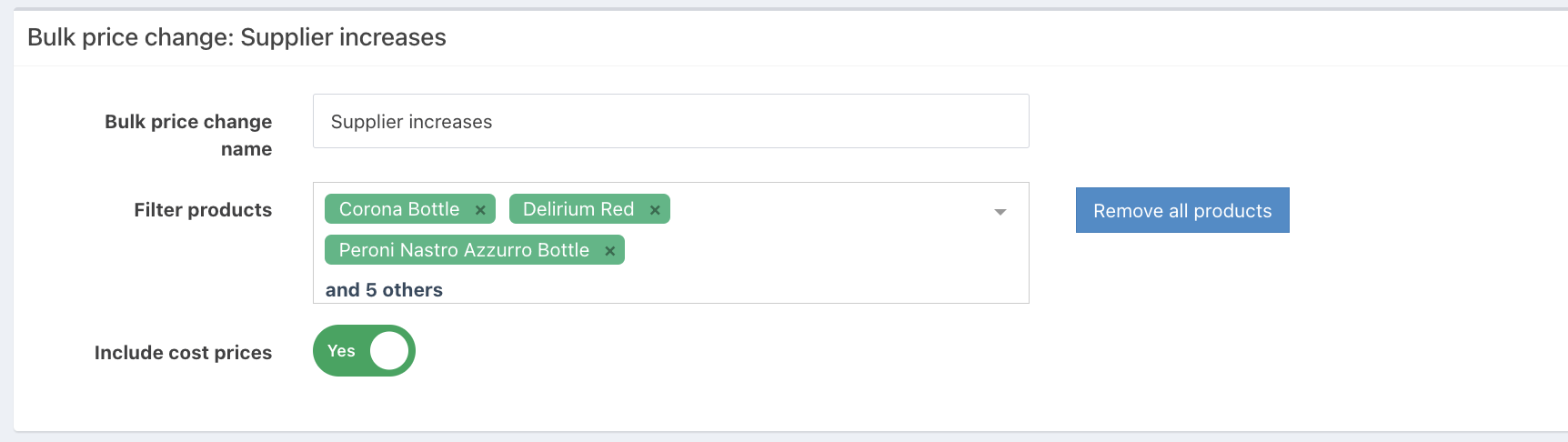
Task: Click the Filter products field label
Action: (x=203, y=210)
